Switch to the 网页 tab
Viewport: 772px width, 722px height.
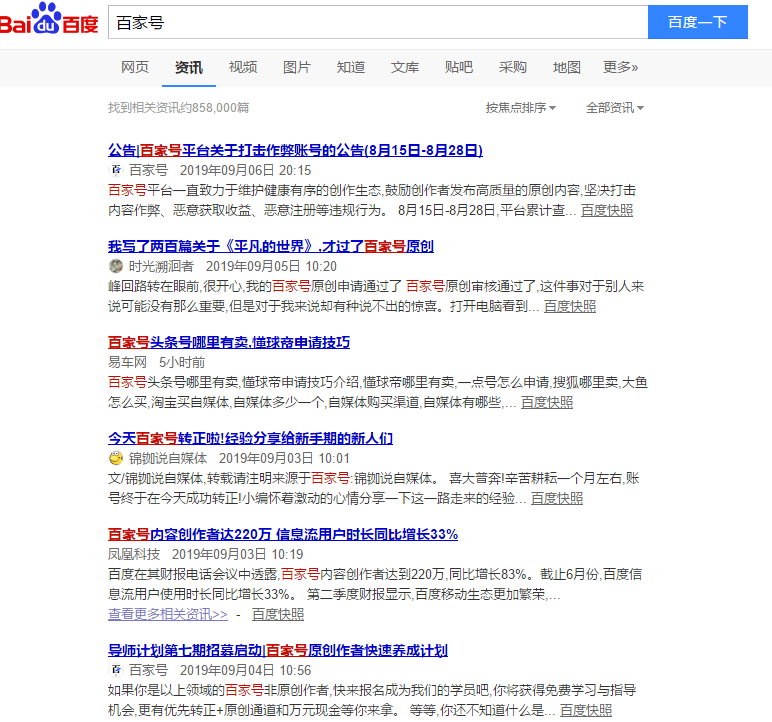tap(135, 67)
